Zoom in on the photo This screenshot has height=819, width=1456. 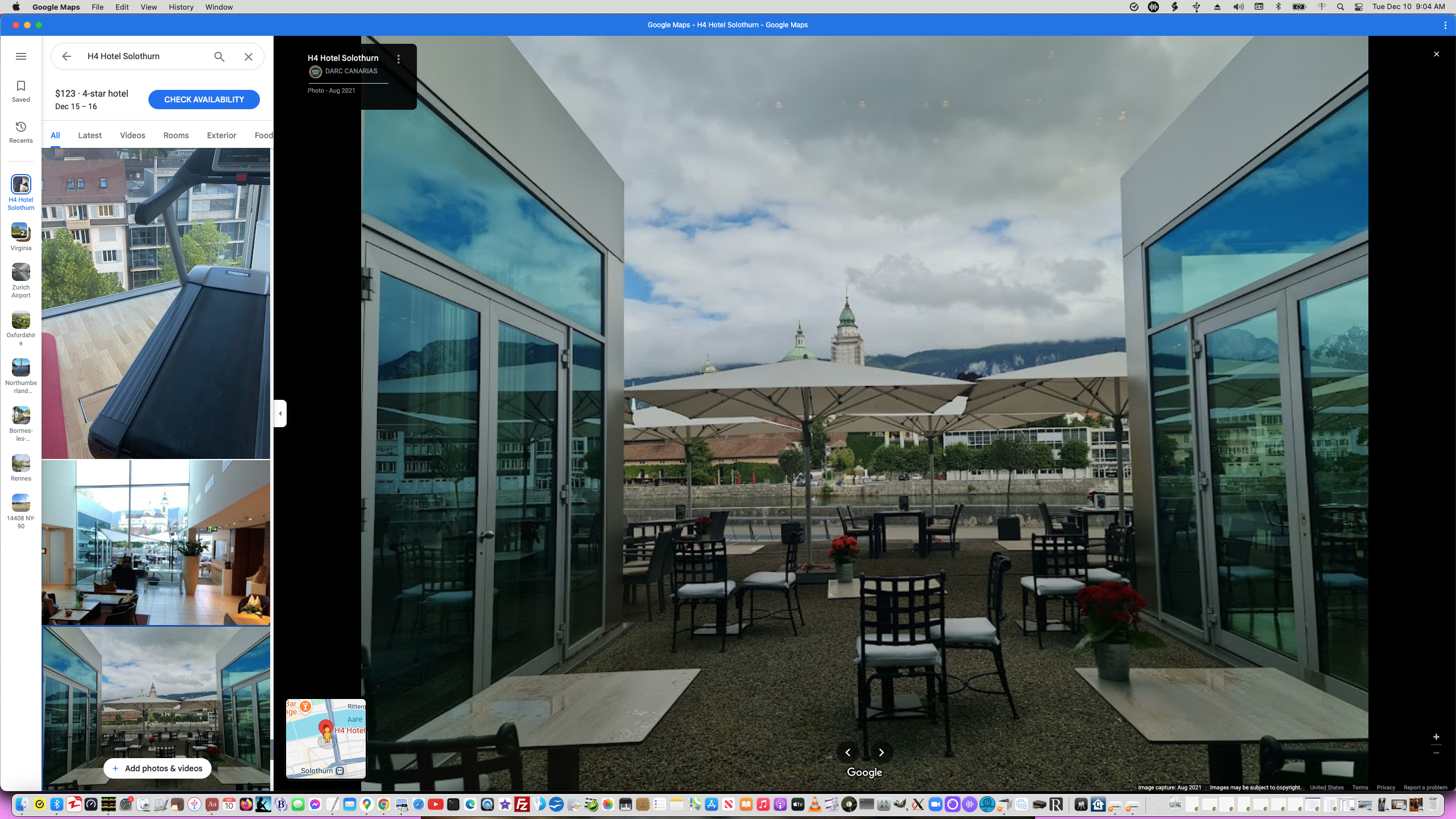click(1436, 737)
